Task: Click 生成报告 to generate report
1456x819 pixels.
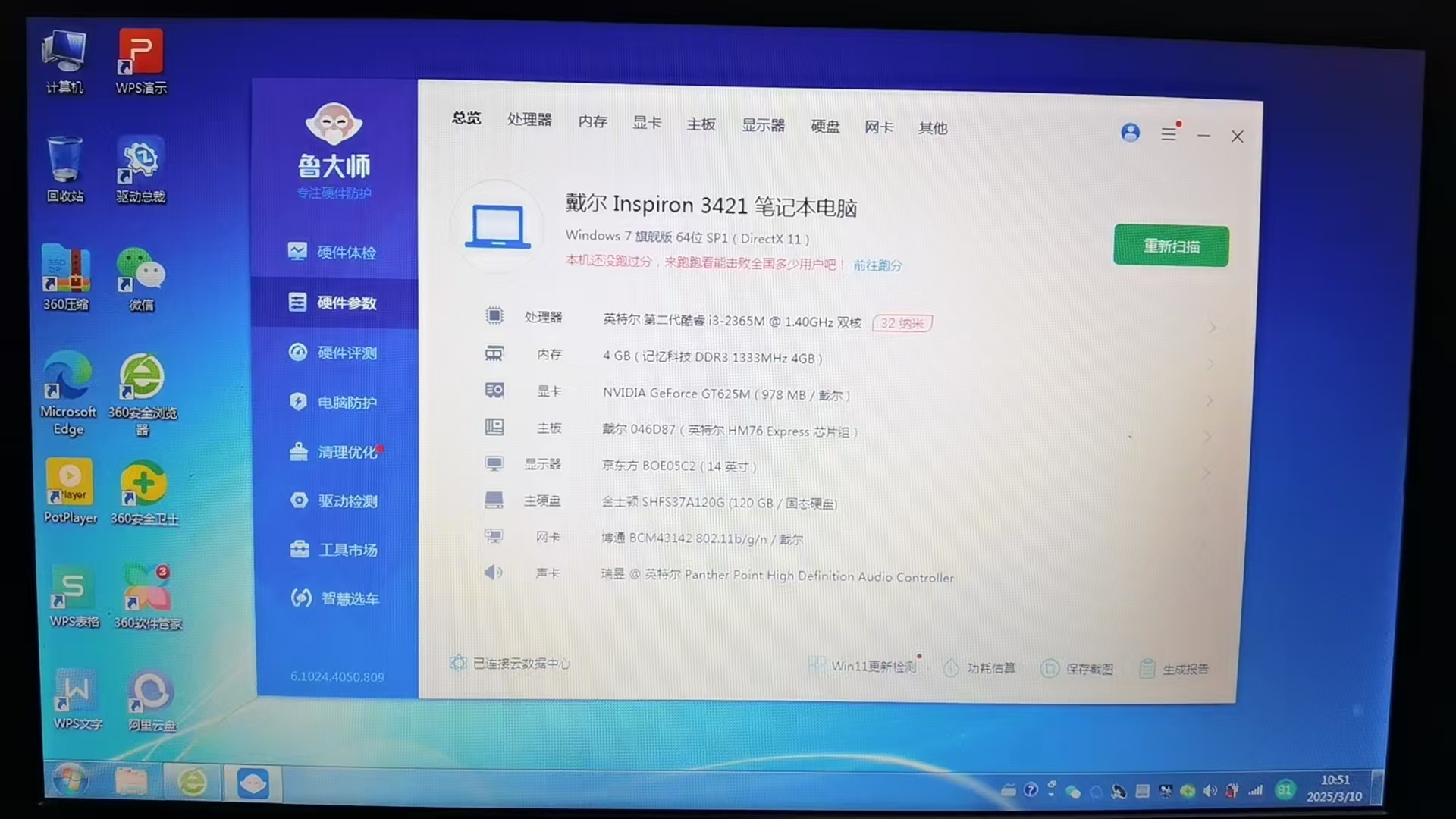Action: tap(1174, 669)
